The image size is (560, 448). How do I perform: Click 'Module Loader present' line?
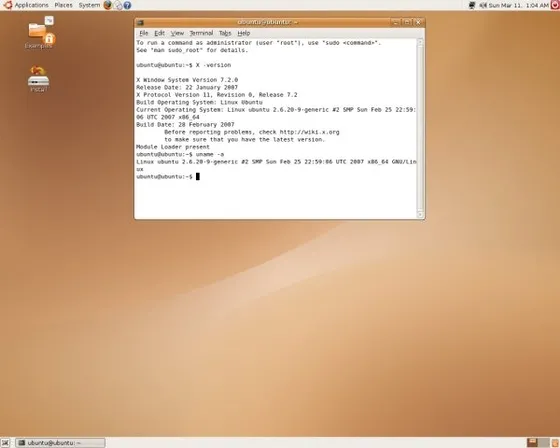point(173,147)
